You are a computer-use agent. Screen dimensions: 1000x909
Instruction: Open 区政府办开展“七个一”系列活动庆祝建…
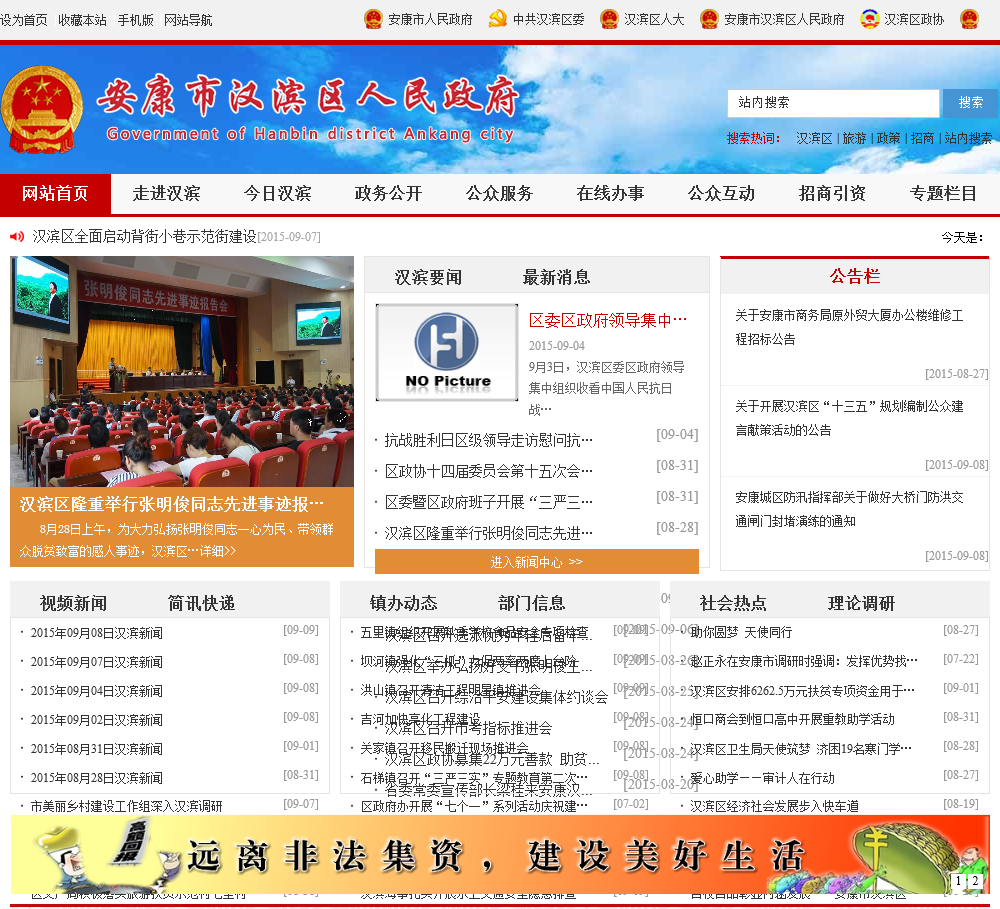pyautogui.click(x=474, y=806)
